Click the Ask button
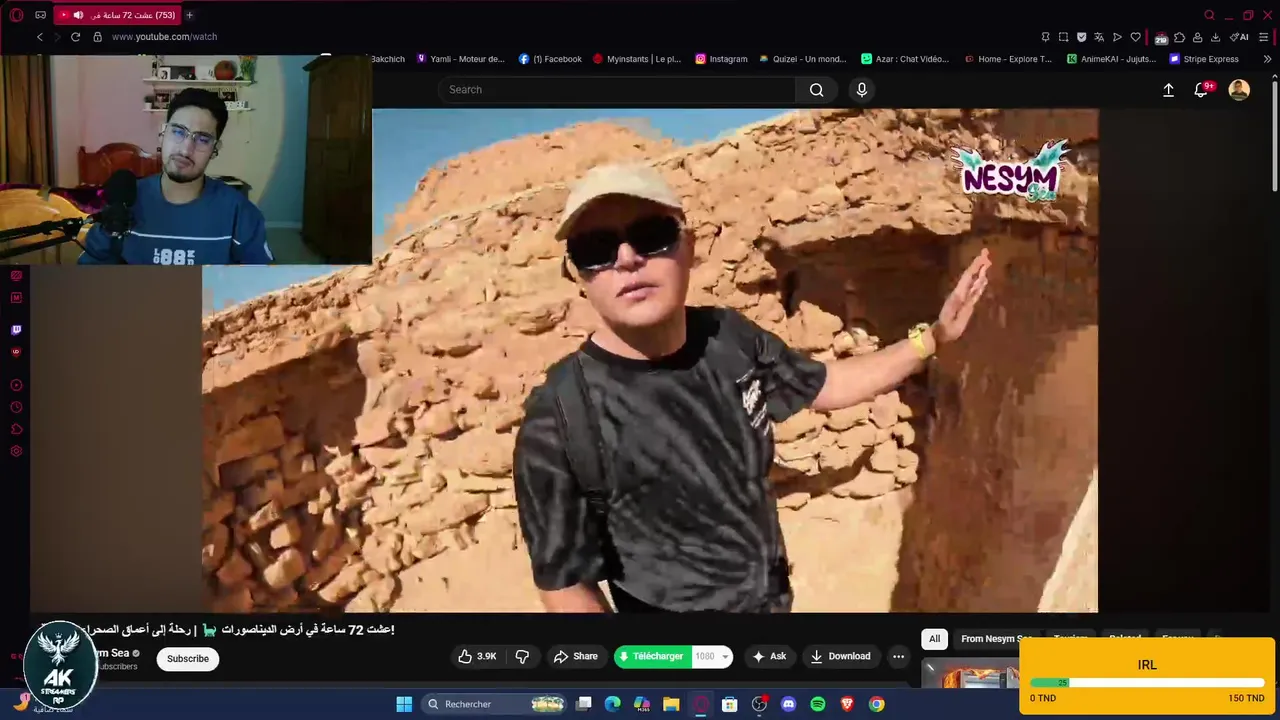 tap(768, 656)
